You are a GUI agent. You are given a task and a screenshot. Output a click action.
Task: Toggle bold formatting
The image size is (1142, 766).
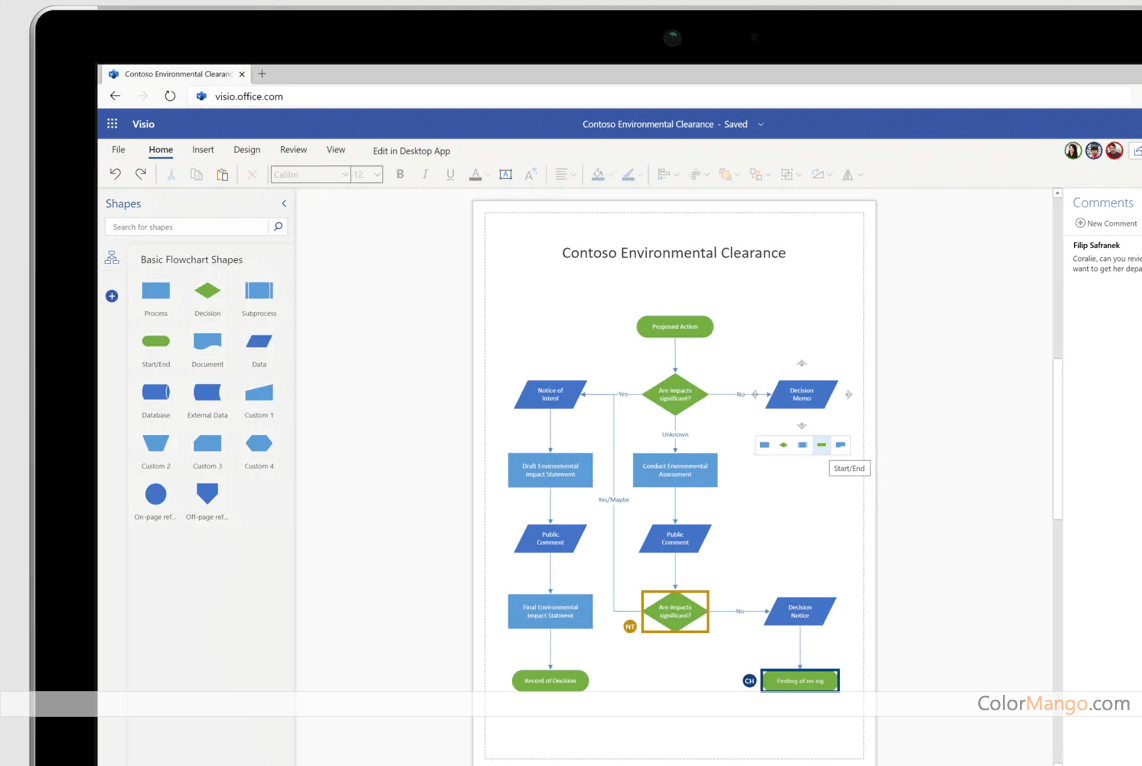tap(400, 174)
